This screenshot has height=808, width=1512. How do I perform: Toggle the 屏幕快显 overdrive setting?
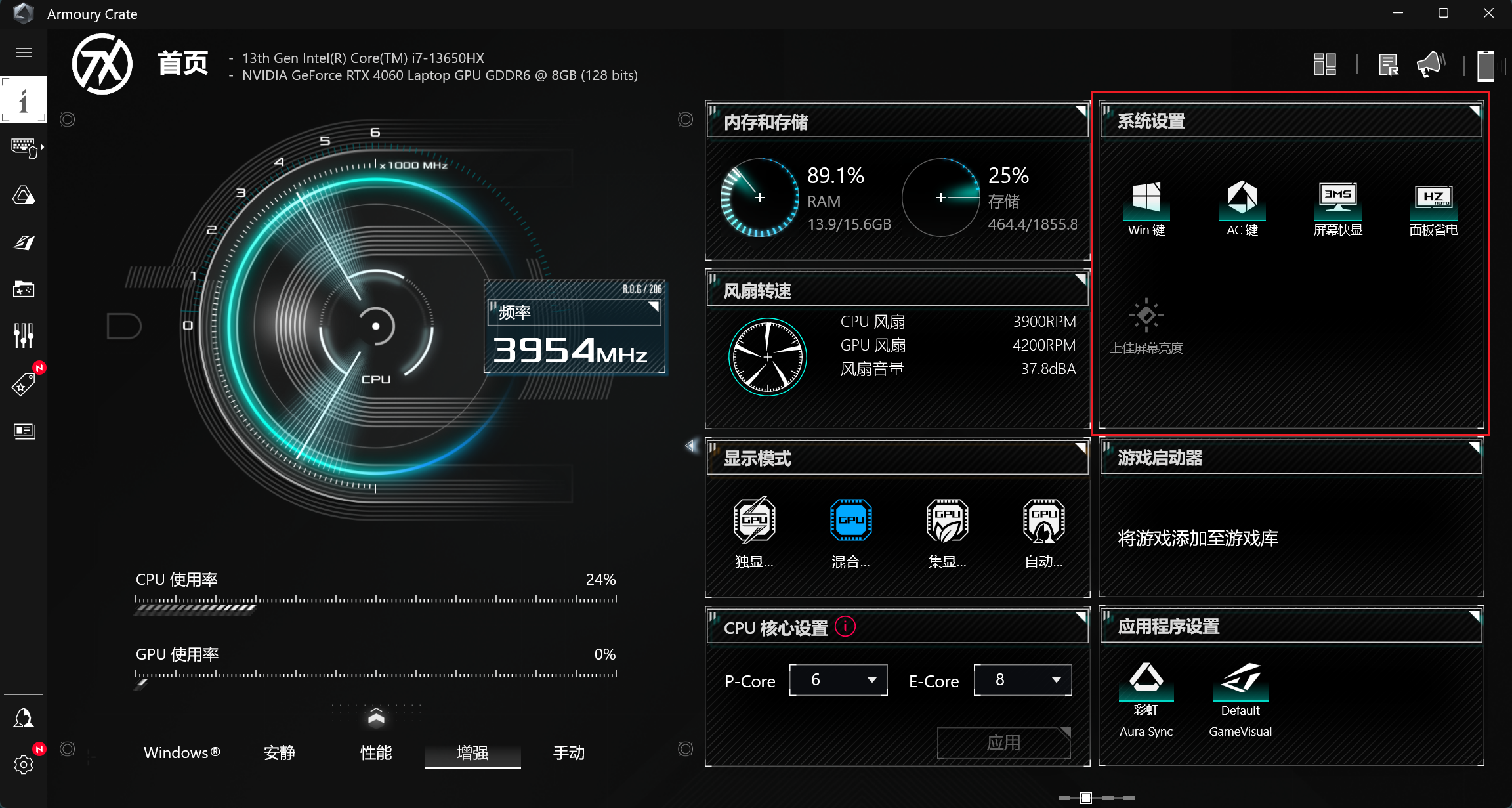tap(1337, 200)
